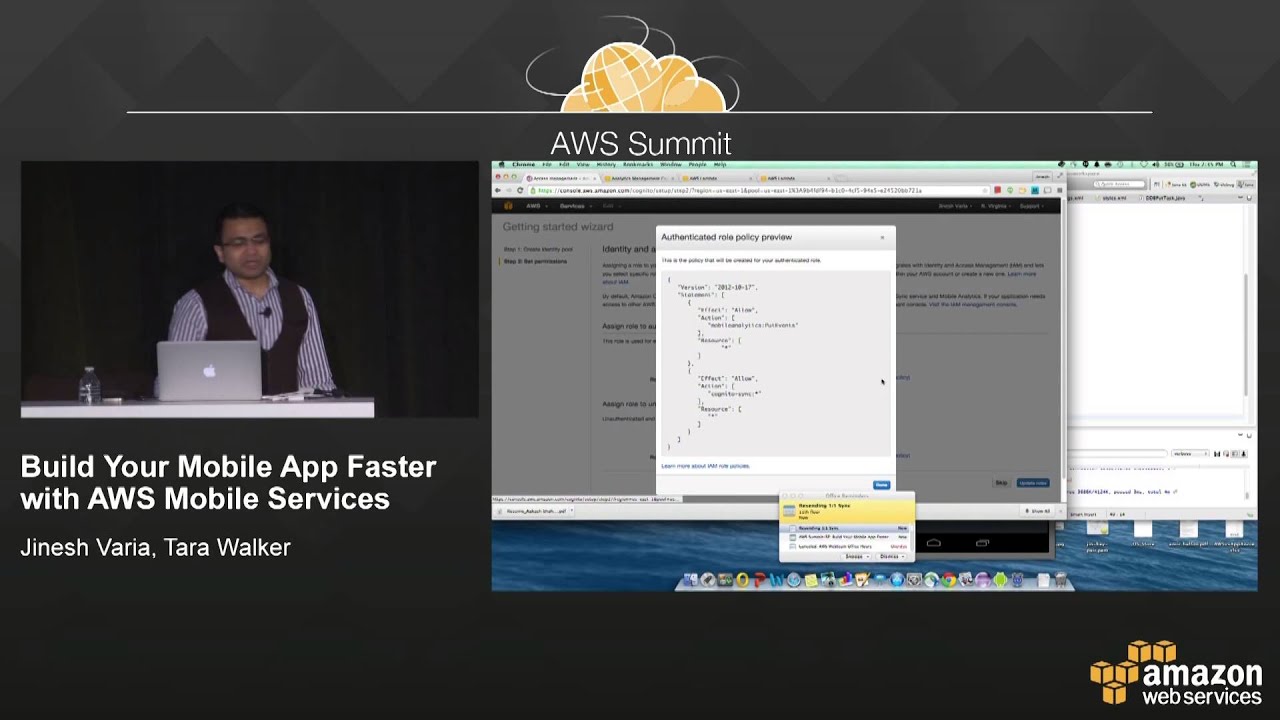Click Dismiss in Office Reminders
The height and width of the screenshot is (720, 1280).
(891, 556)
